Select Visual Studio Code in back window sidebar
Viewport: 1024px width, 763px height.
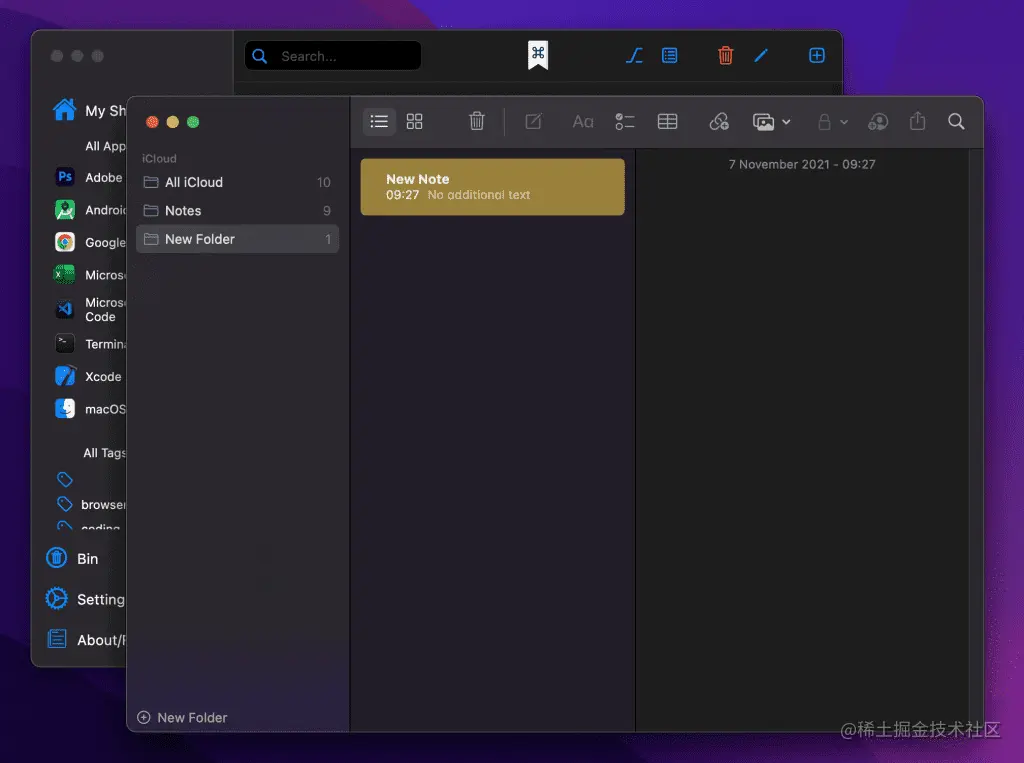89,310
